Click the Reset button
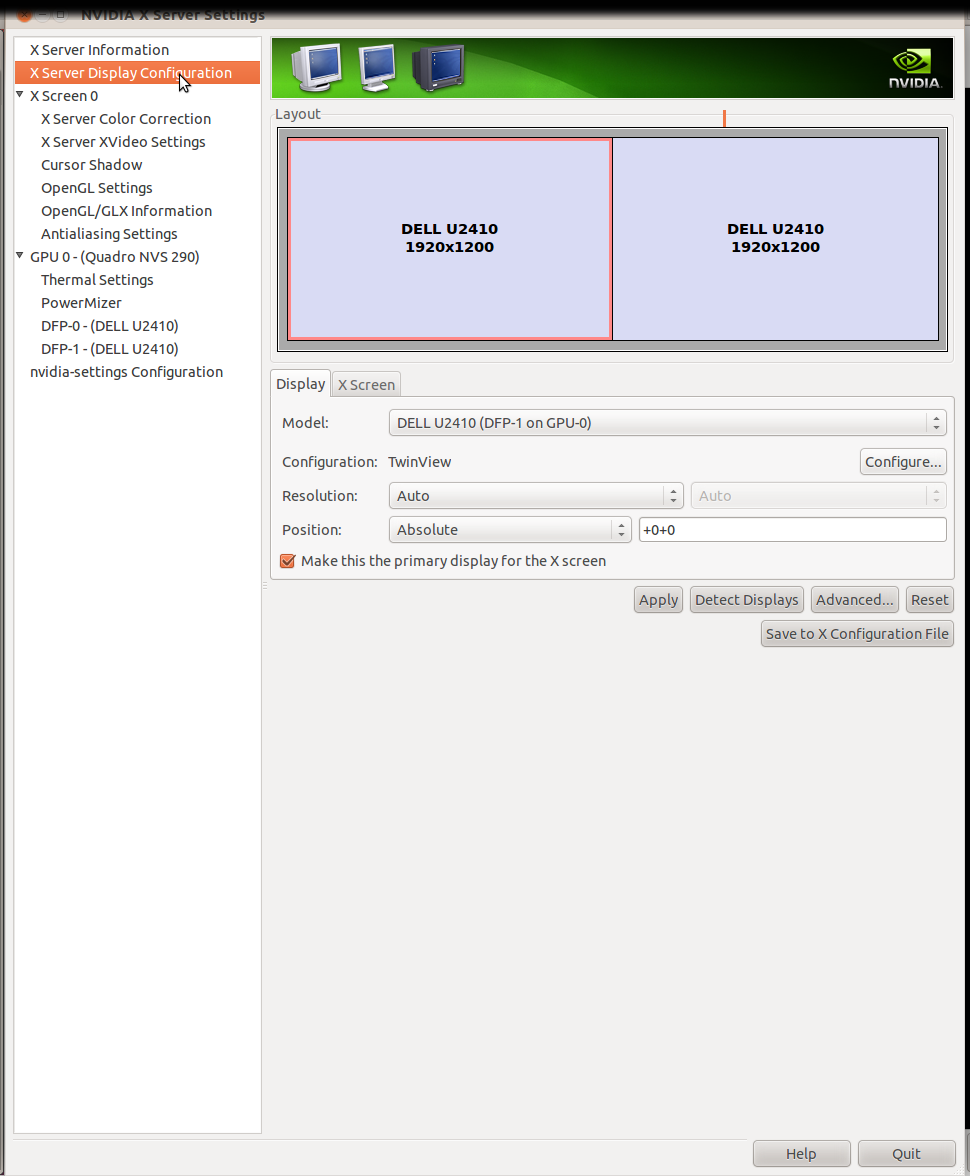Screen dimensions: 970x1176 [x=929, y=600]
